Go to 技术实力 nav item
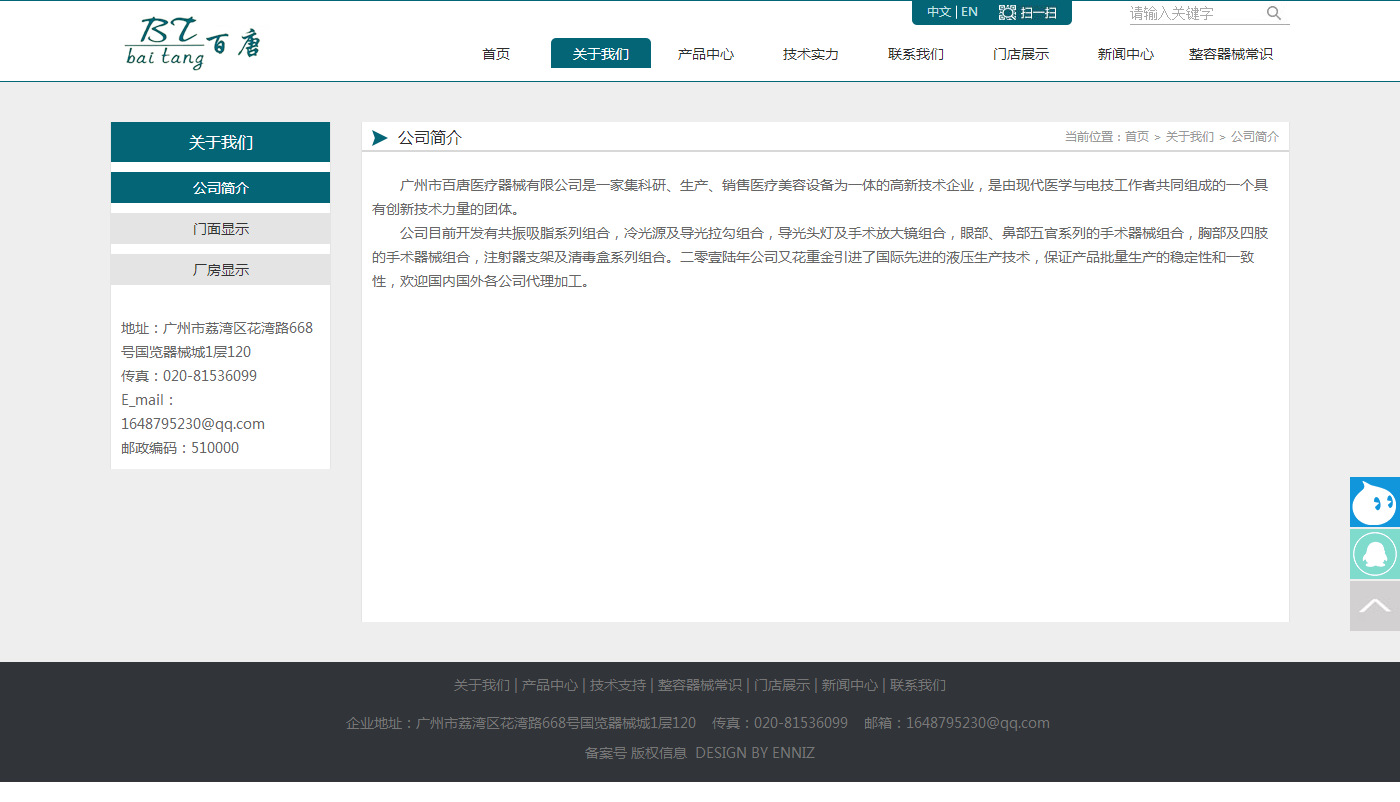 [811, 54]
